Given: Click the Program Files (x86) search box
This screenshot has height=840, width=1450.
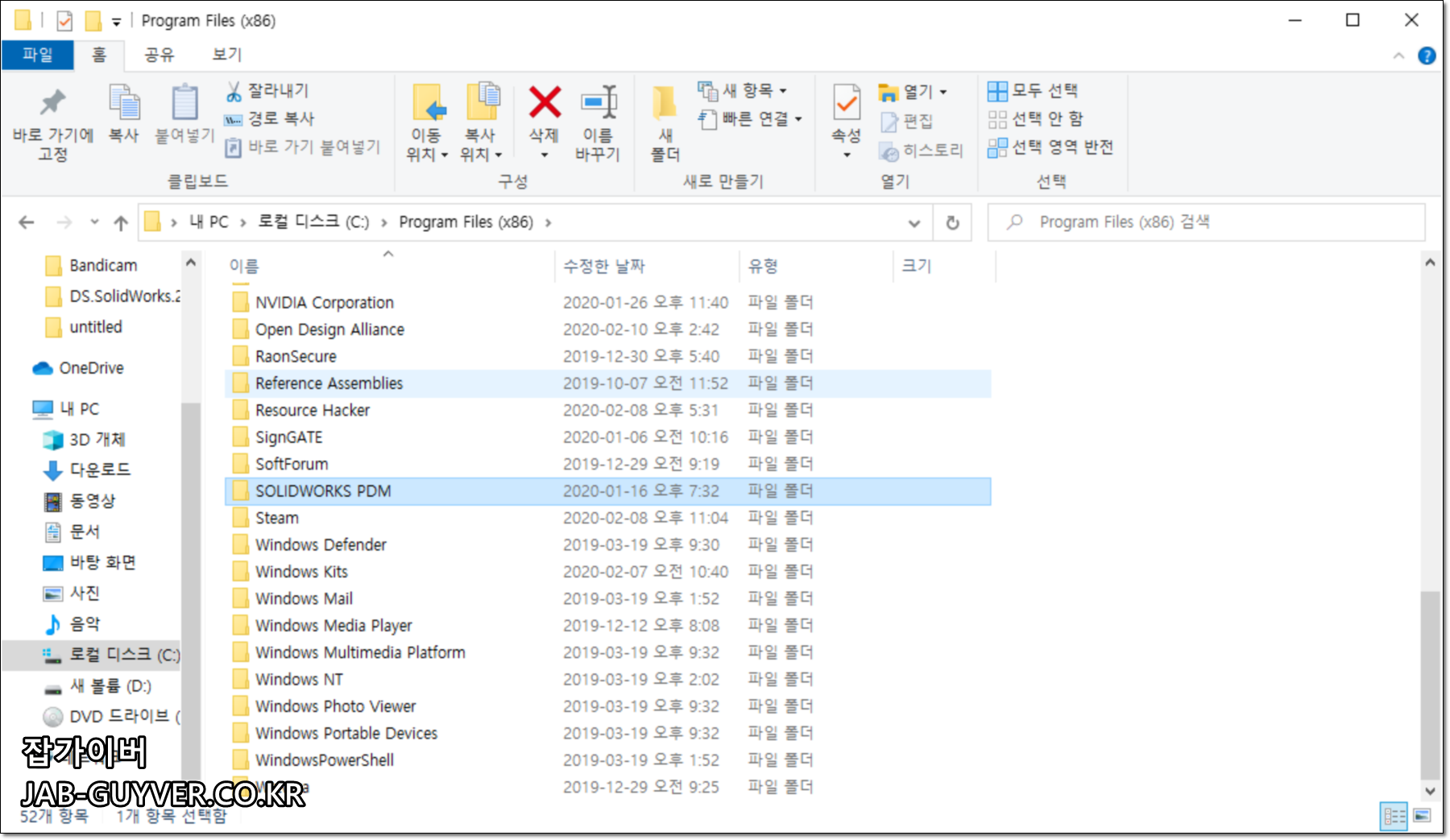Looking at the screenshot, I should point(1207,222).
